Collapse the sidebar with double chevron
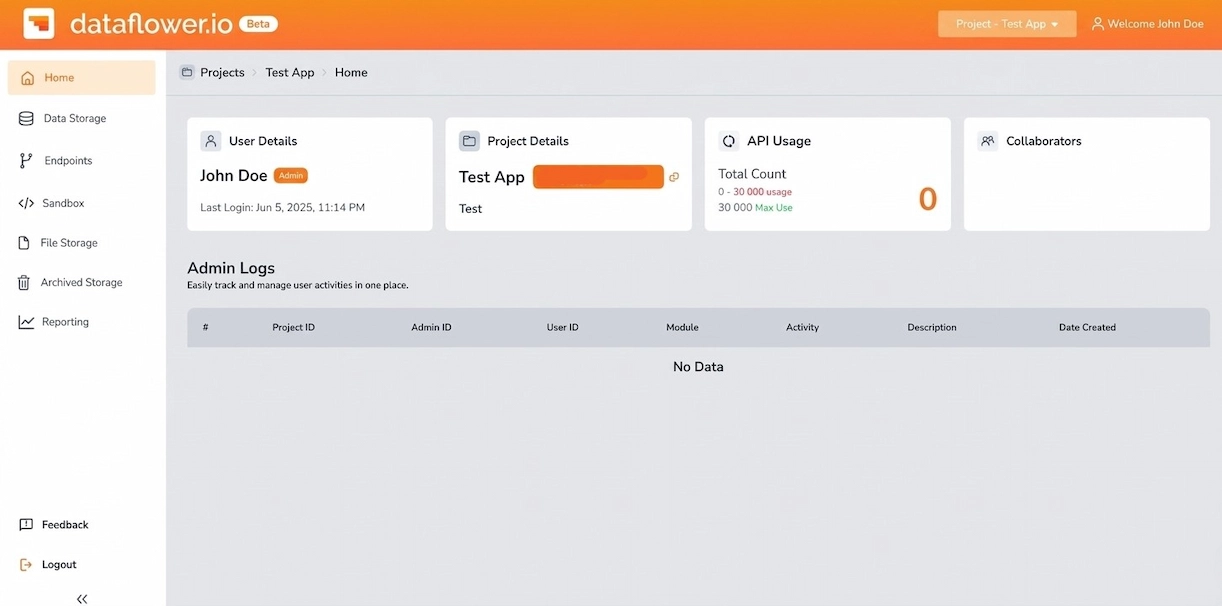Image resolution: width=1222 pixels, height=606 pixels. [x=82, y=599]
